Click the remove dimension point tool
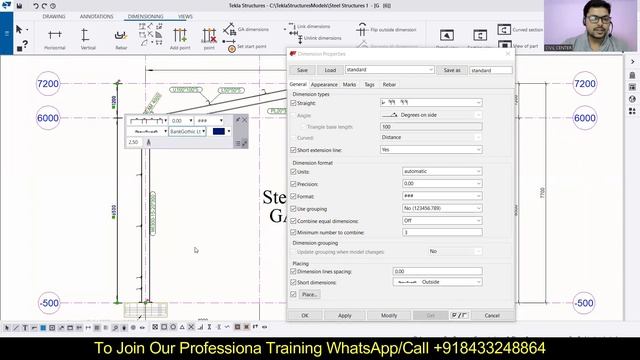The height and width of the screenshot is (360, 640). point(209,39)
